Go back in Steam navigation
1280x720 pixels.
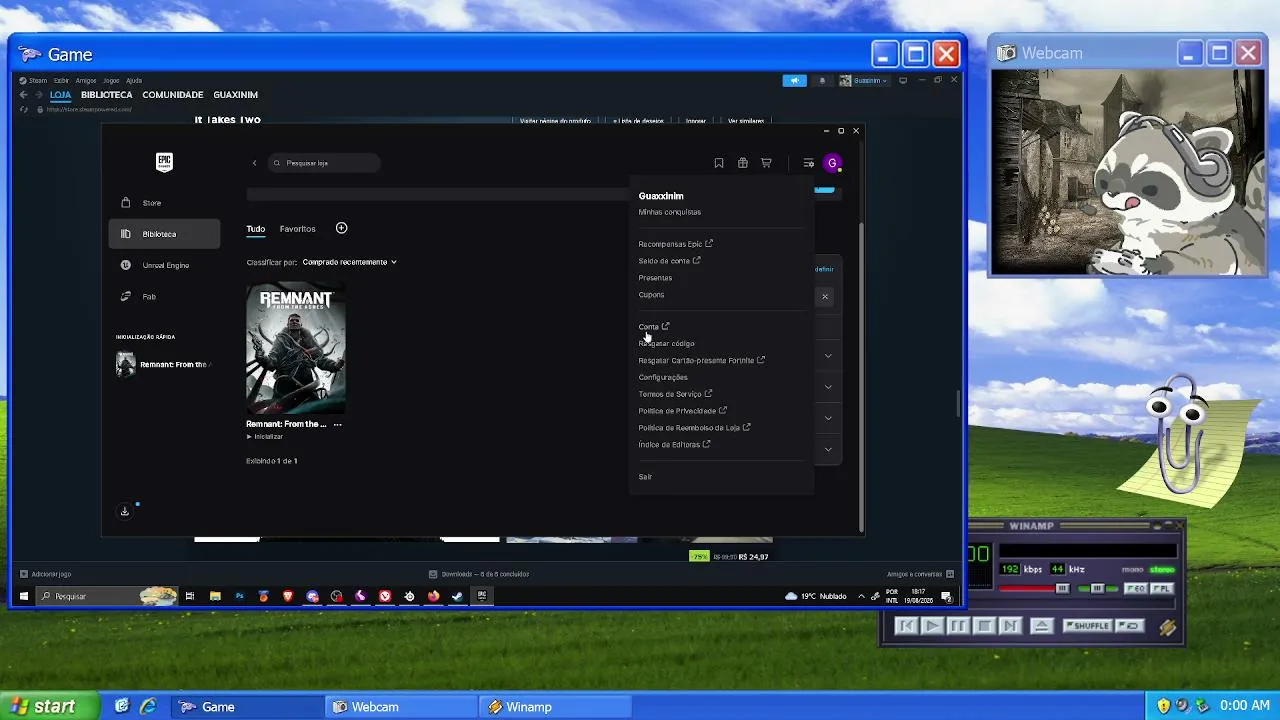(23, 95)
